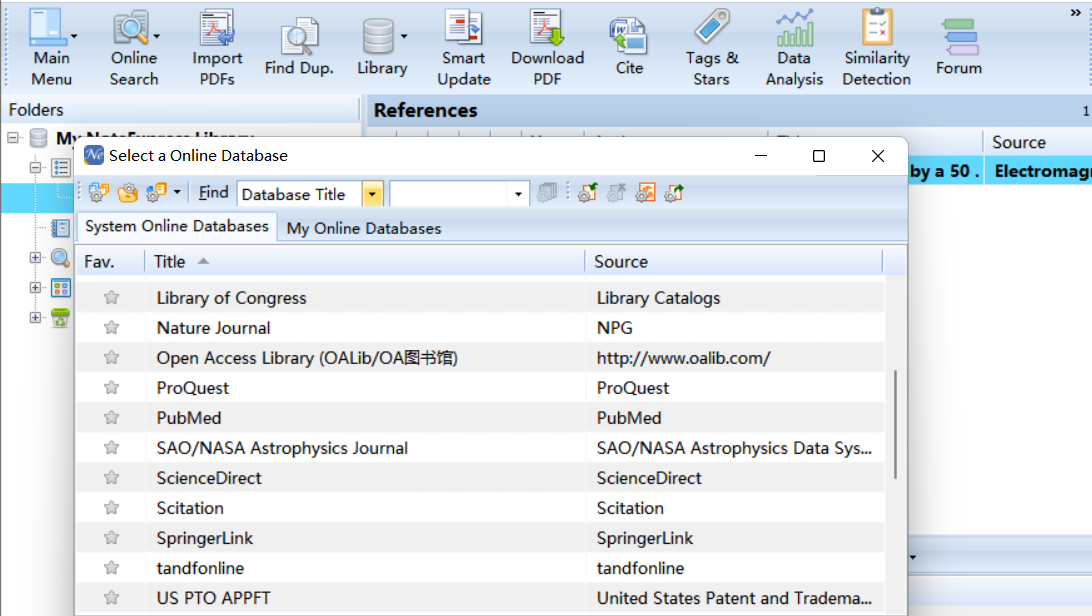Select the notebook icon in Folders tree
The image size is (1092, 616).
[x=61, y=228]
